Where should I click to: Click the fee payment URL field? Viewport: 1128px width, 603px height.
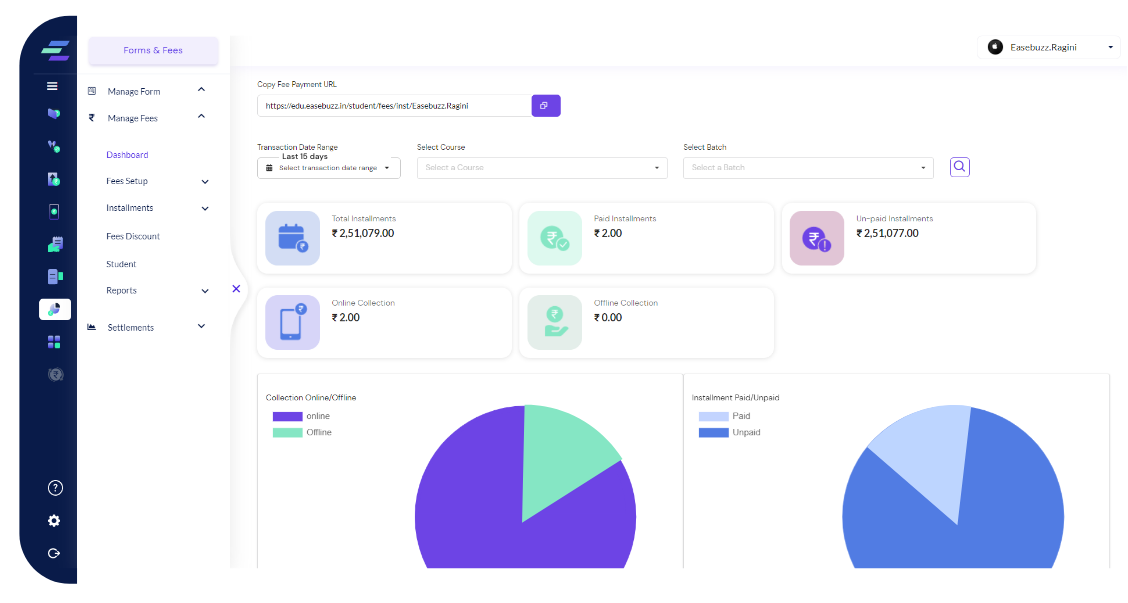pos(394,106)
